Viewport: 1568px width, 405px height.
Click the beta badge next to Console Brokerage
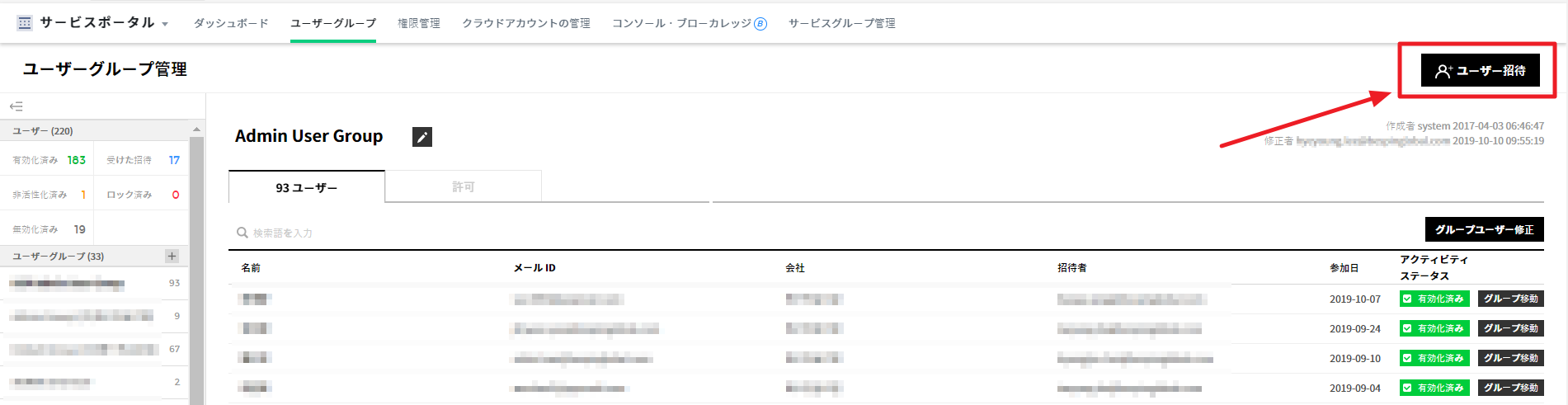(x=760, y=24)
